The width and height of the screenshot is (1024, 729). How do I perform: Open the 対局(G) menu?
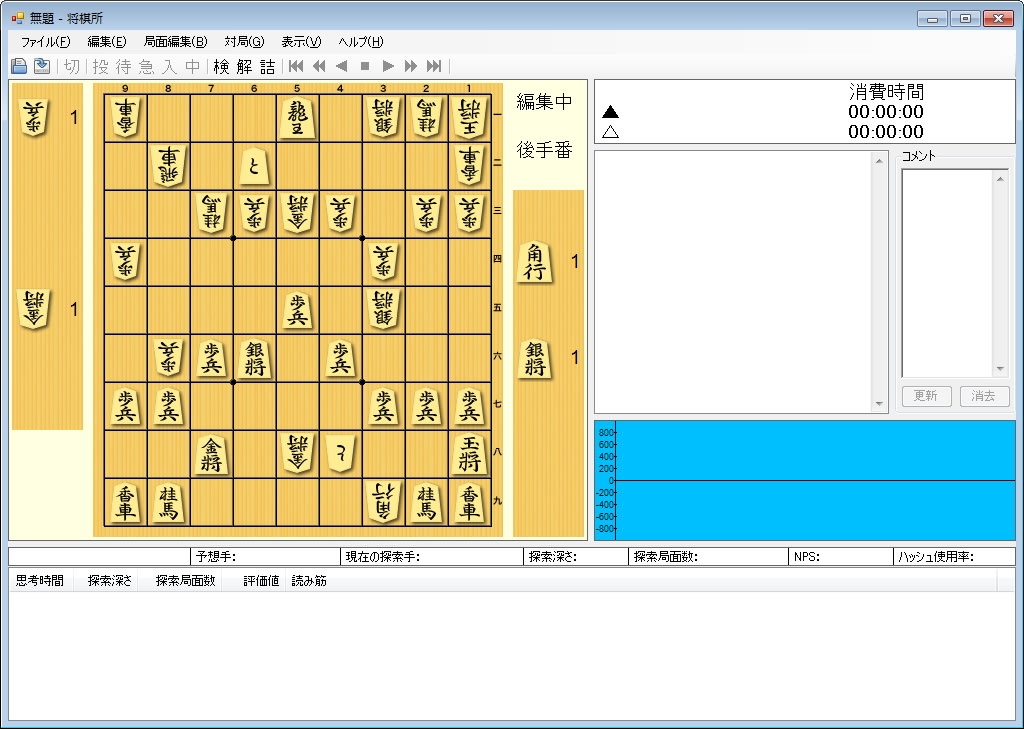click(x=244, y=41)
